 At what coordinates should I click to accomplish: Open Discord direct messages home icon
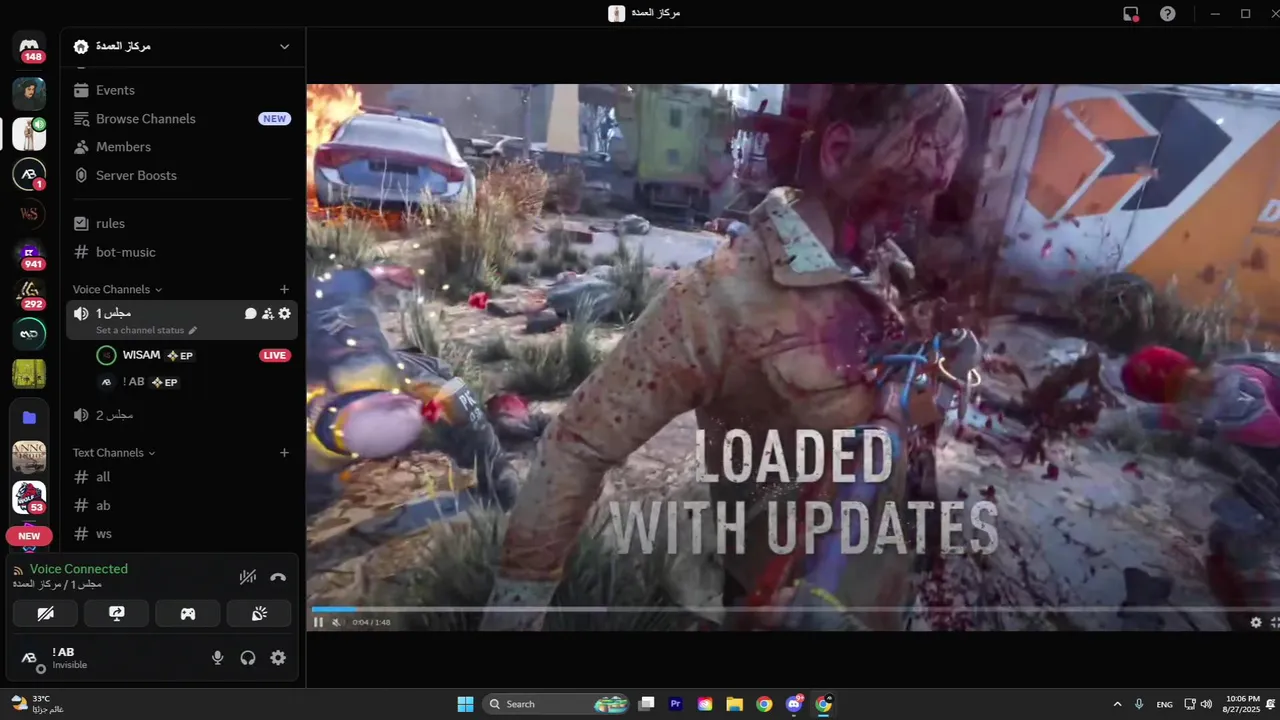[x=29, y=47]
